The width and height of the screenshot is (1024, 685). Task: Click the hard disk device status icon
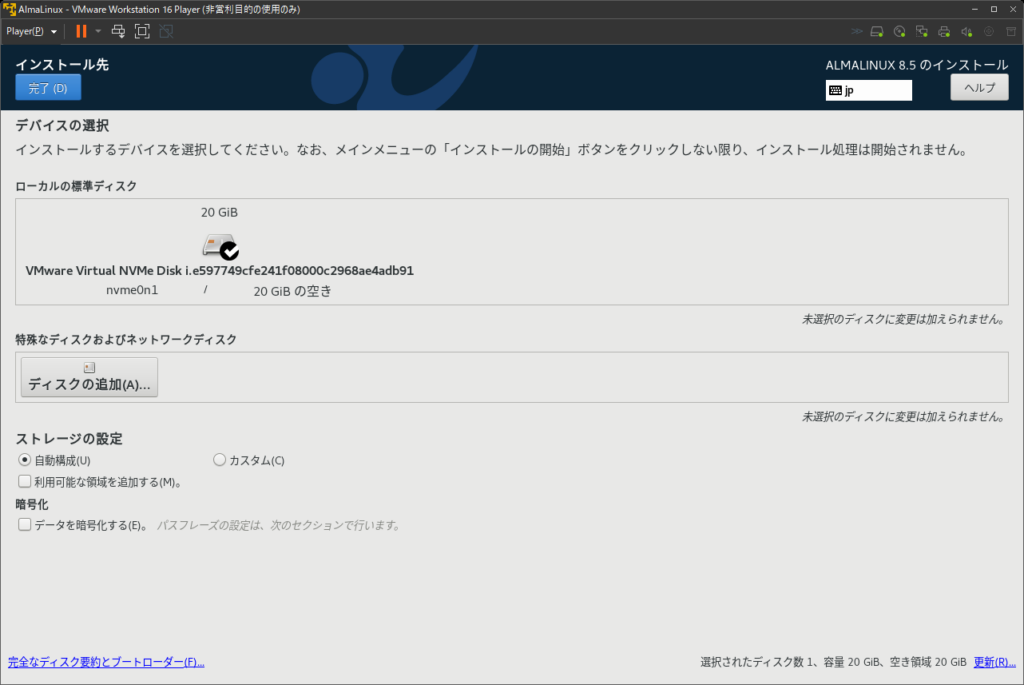(x=877, y=31)
